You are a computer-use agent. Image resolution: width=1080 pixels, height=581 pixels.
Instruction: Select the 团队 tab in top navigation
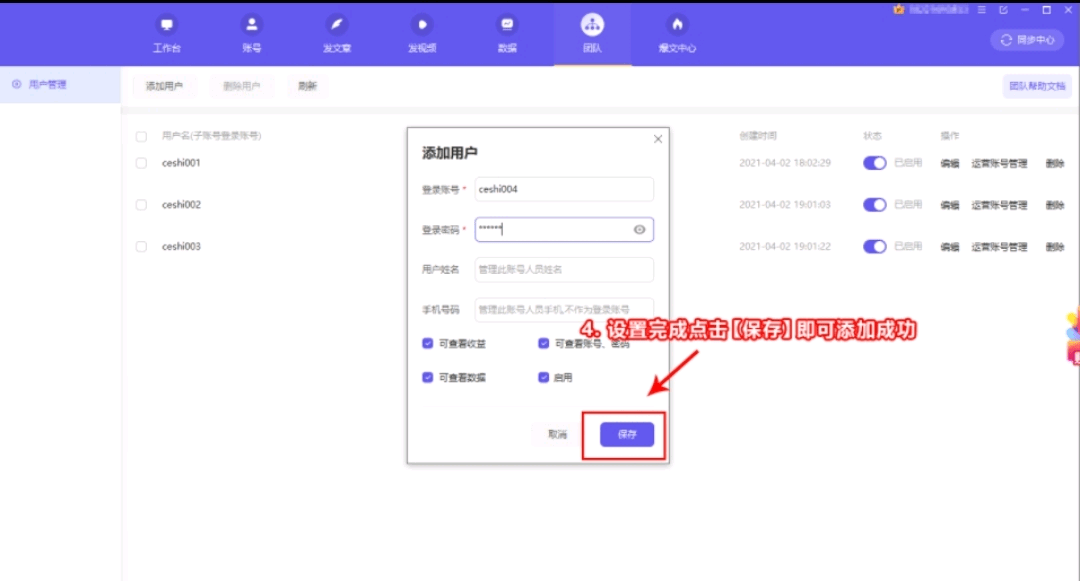tap(592, 32)
